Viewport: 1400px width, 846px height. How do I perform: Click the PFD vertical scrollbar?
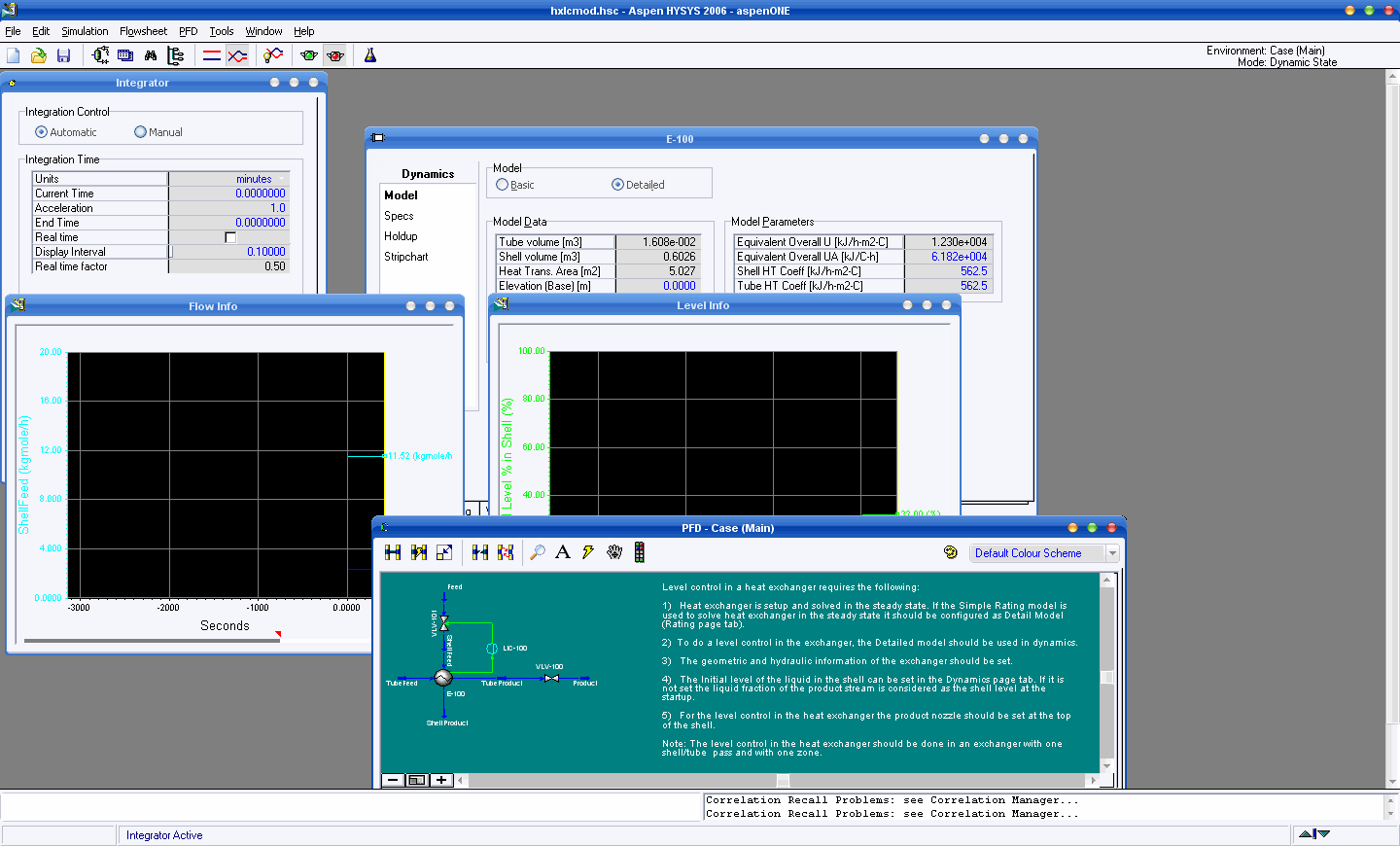pos(1106,673)
